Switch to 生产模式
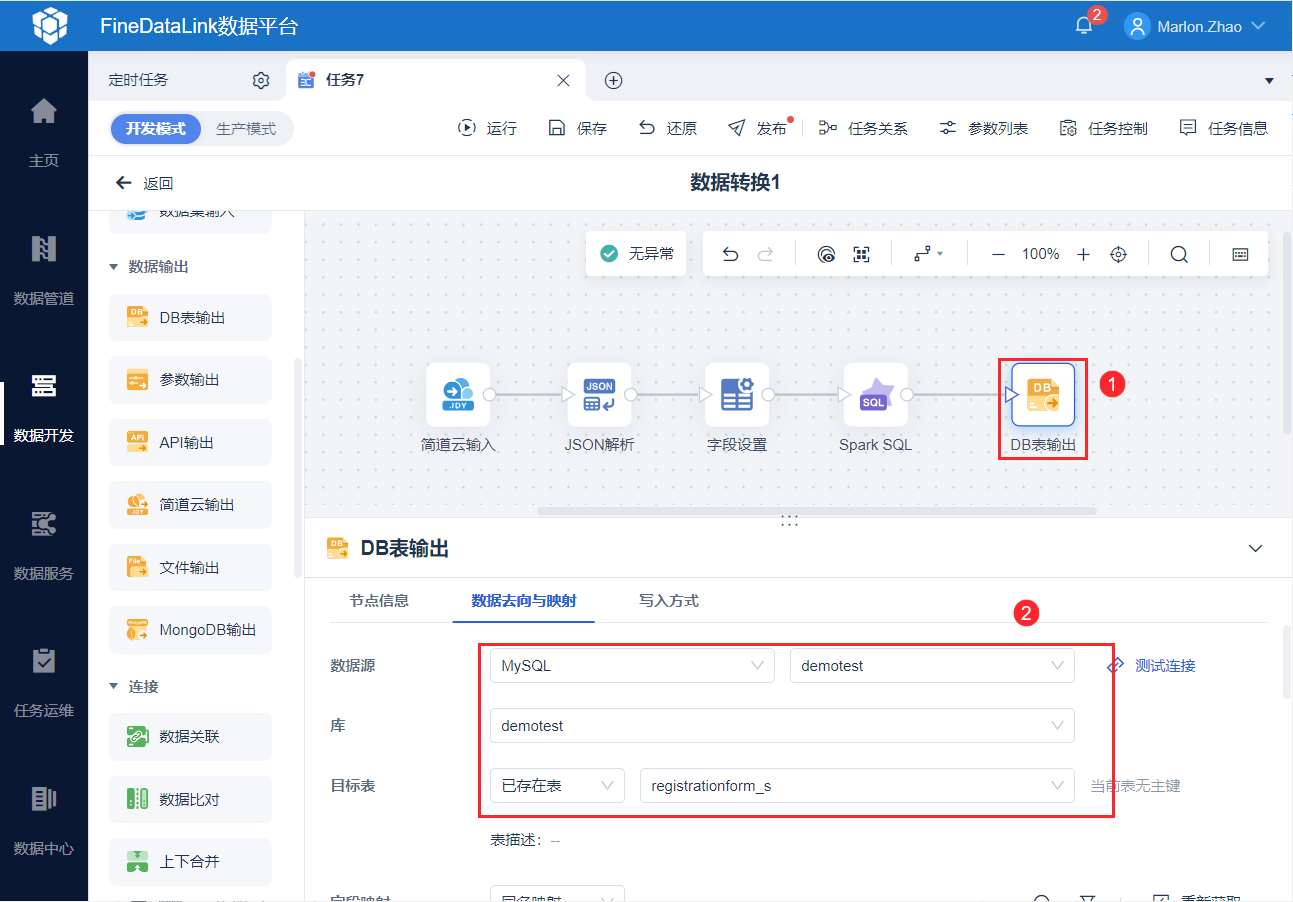Viewport: 1293px width, 902px height. (x=246, y=129)
